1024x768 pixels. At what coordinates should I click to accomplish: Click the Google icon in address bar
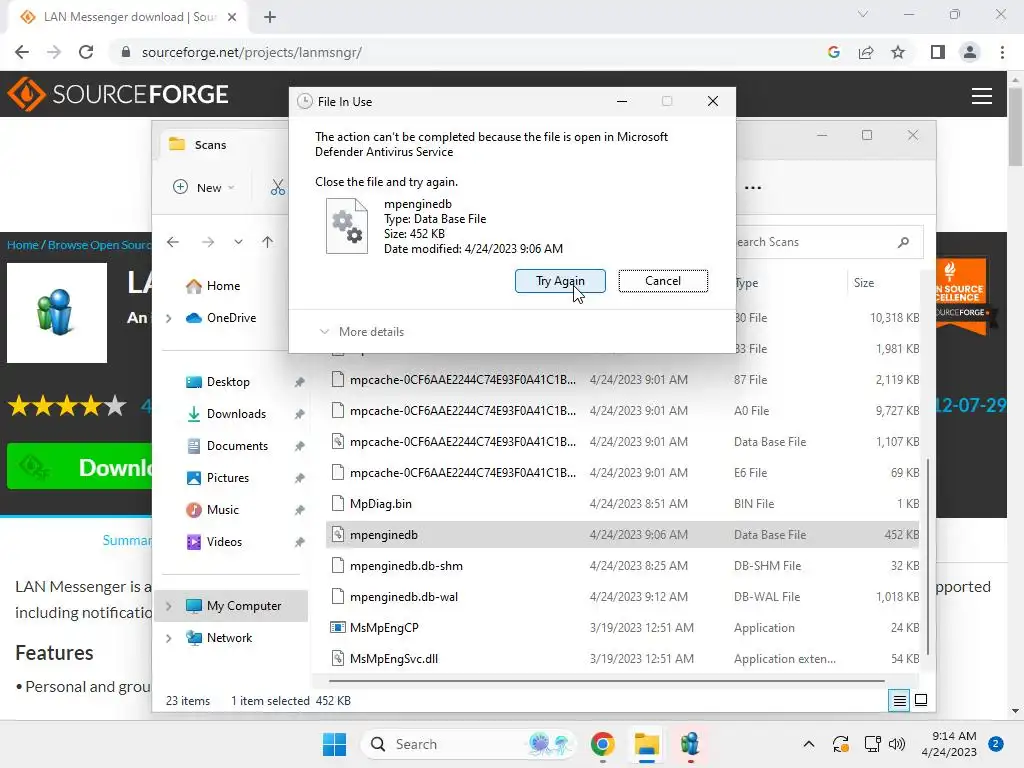tap(833, 52)
